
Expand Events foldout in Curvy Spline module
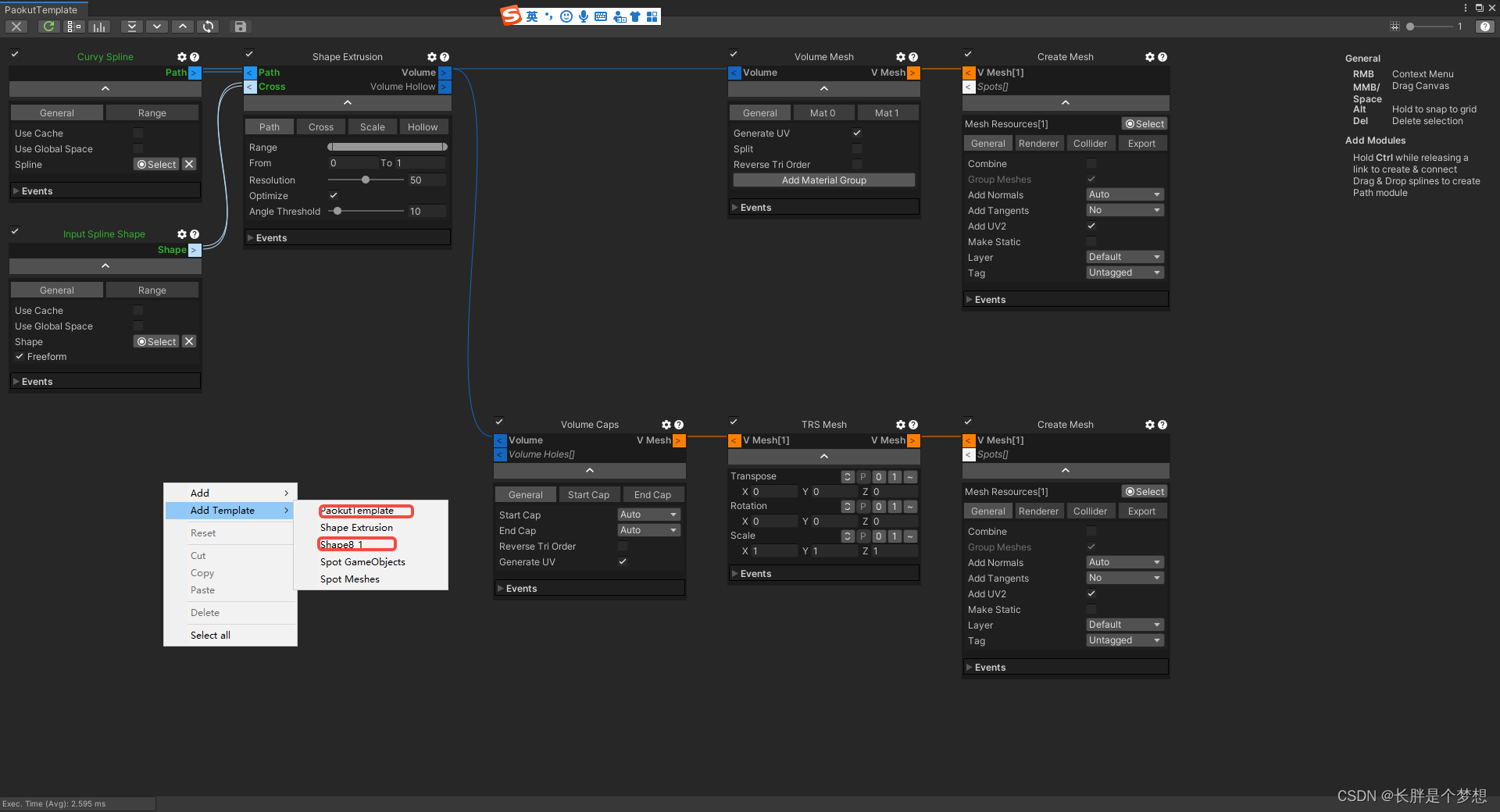105,191
